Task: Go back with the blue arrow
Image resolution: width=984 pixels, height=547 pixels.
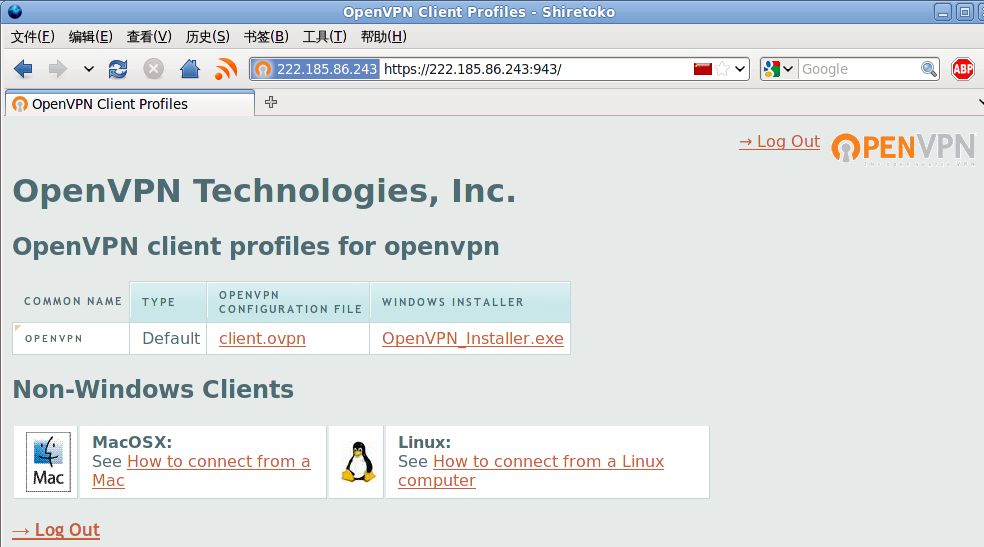Action: click(23, 68)
